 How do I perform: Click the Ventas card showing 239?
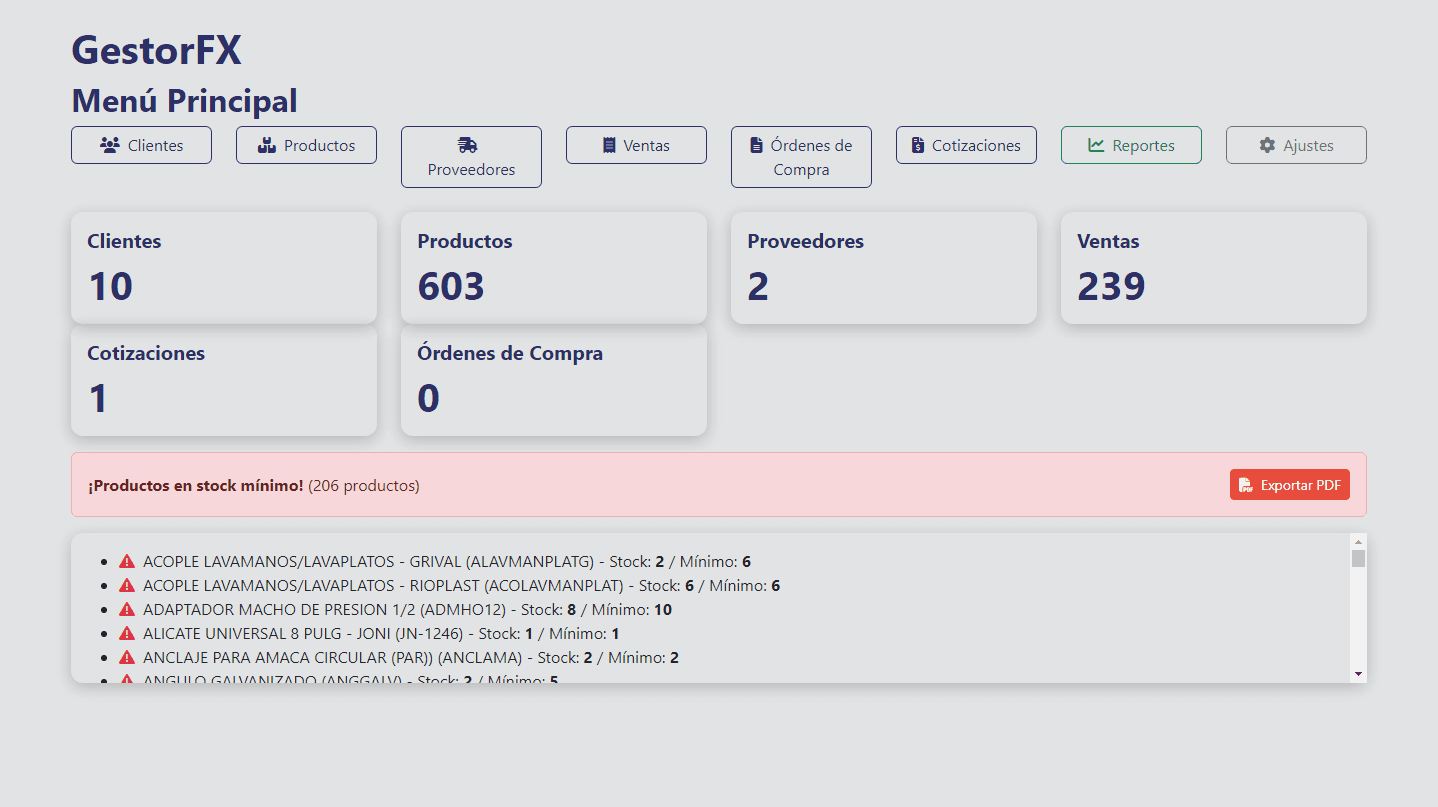pyautogui.click(x=1213, y=267)
